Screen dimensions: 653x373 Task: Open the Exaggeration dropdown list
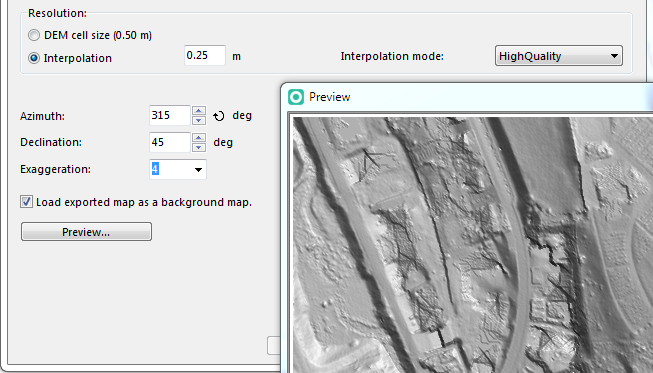198,169
